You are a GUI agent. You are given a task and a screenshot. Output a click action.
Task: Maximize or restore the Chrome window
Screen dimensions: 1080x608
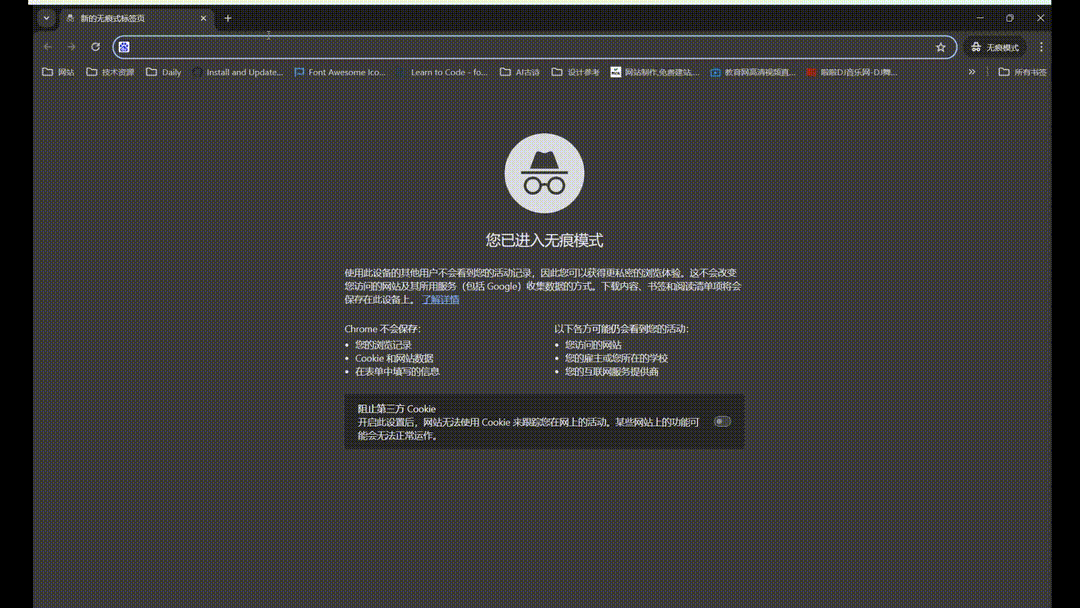click(1010, 18)
